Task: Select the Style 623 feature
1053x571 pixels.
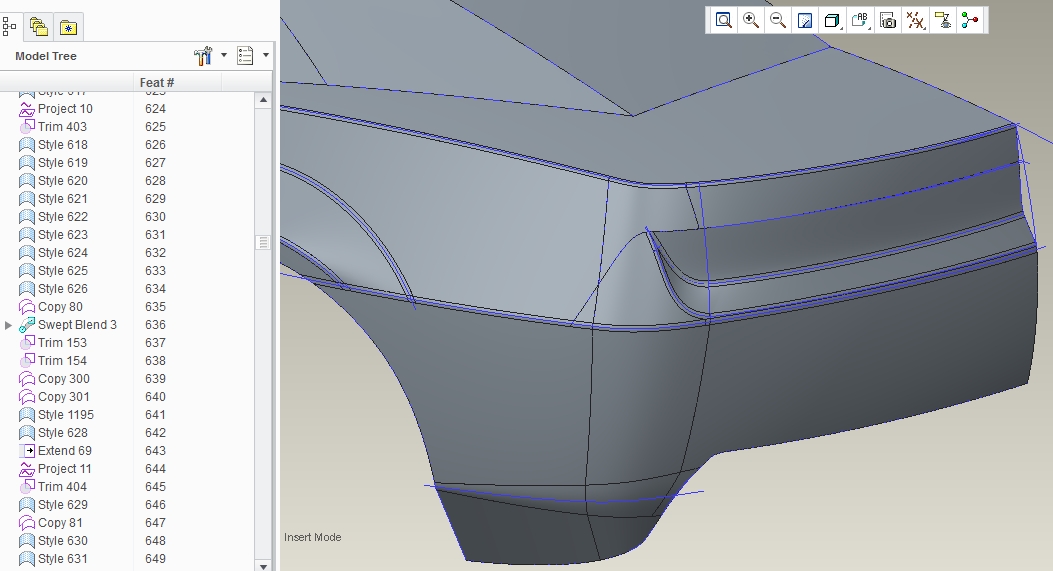Action: [62, 235]
